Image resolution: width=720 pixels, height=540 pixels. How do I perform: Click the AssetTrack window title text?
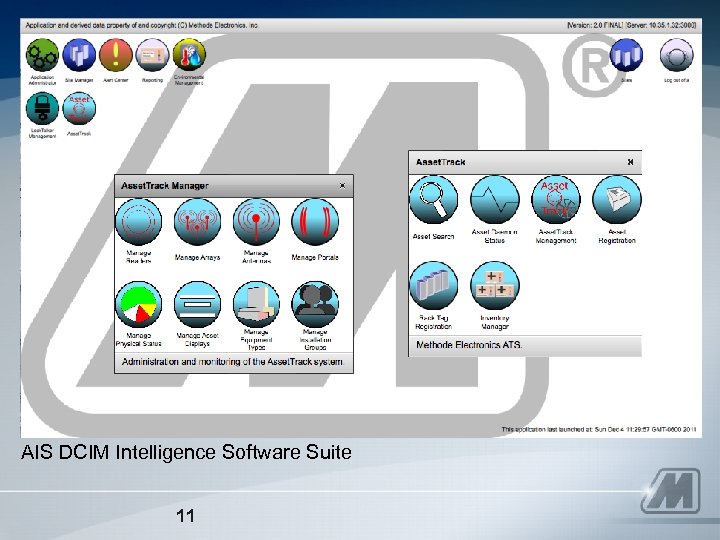pyautogui.click(x=440, y=162)
